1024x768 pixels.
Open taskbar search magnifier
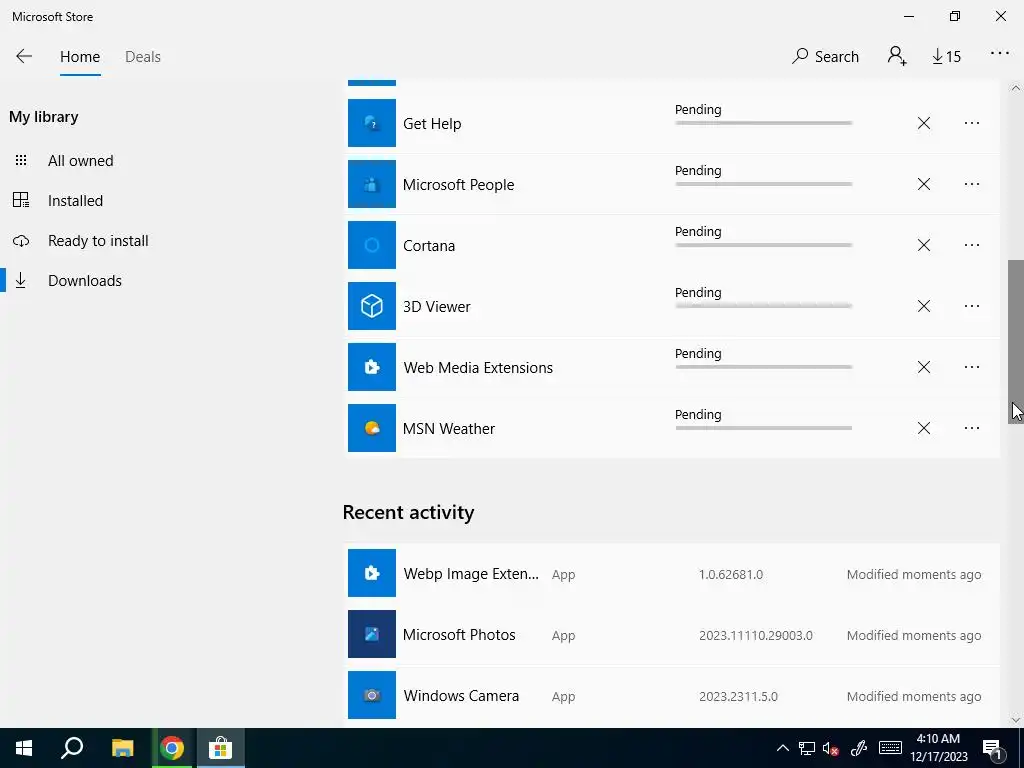(x=72, y=748)
